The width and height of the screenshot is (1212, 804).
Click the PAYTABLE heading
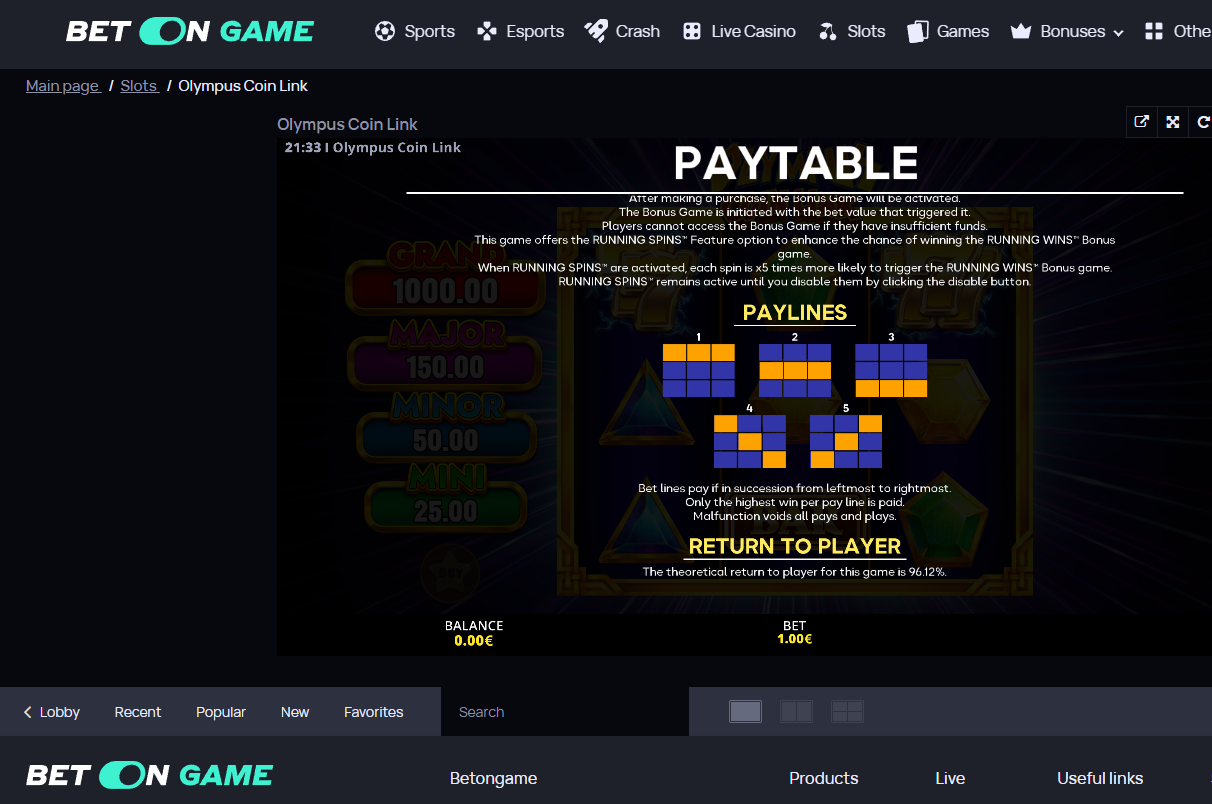(796, 163)
